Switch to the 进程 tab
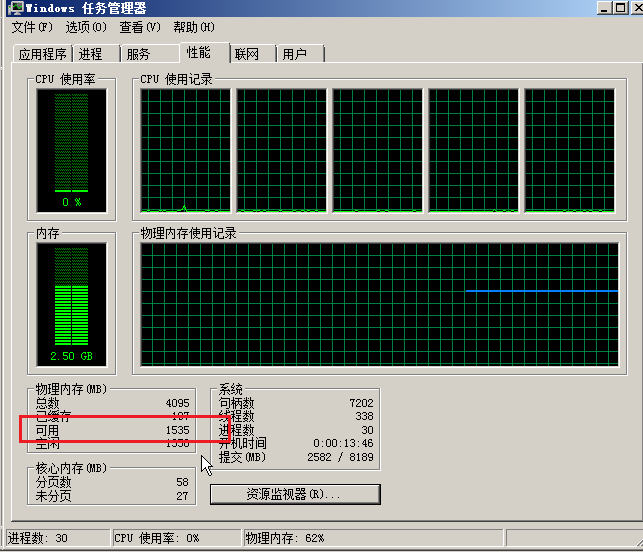643x553 pixels. tap(96, 54)
